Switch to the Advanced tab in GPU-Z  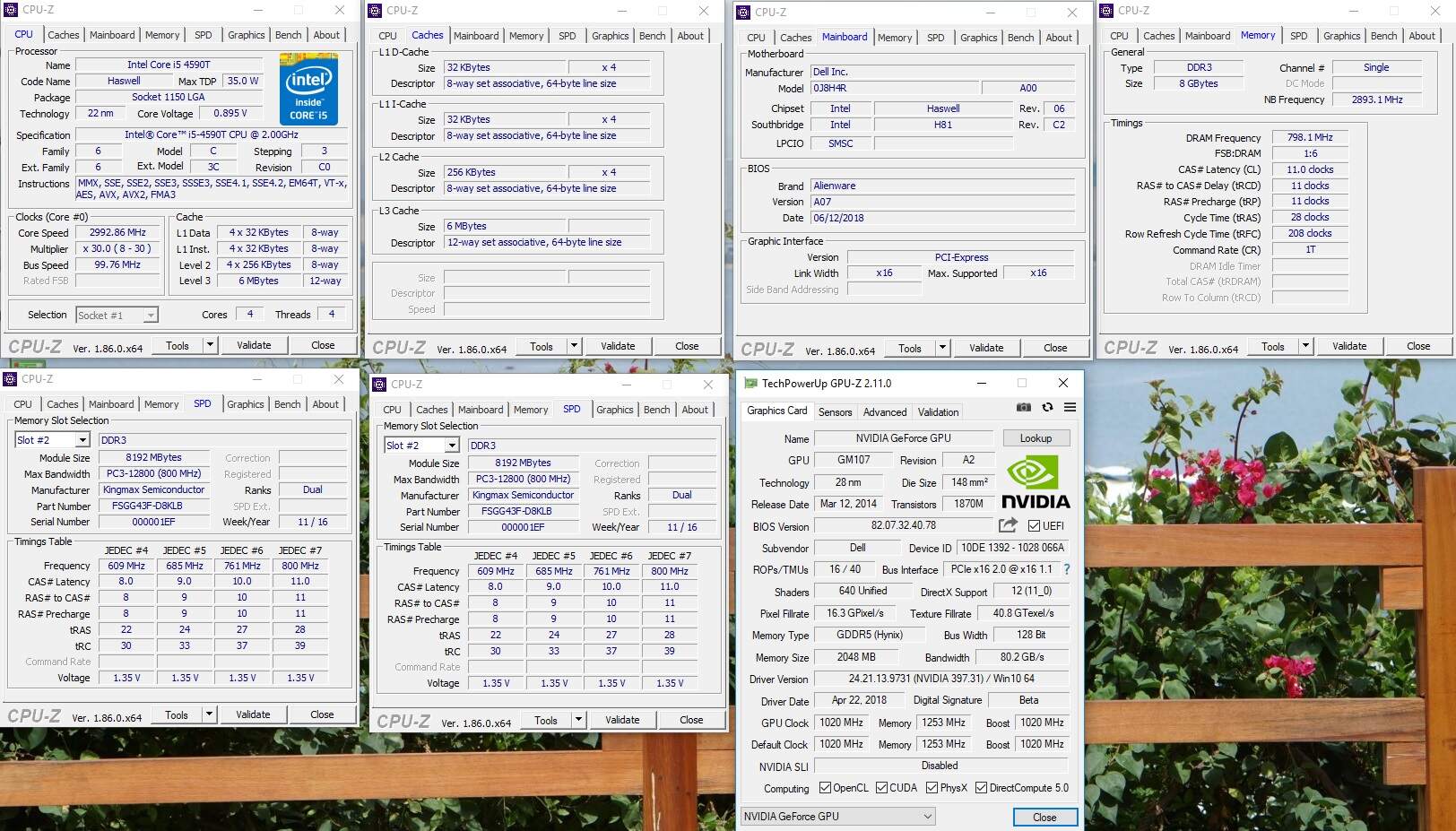[885, 412]
